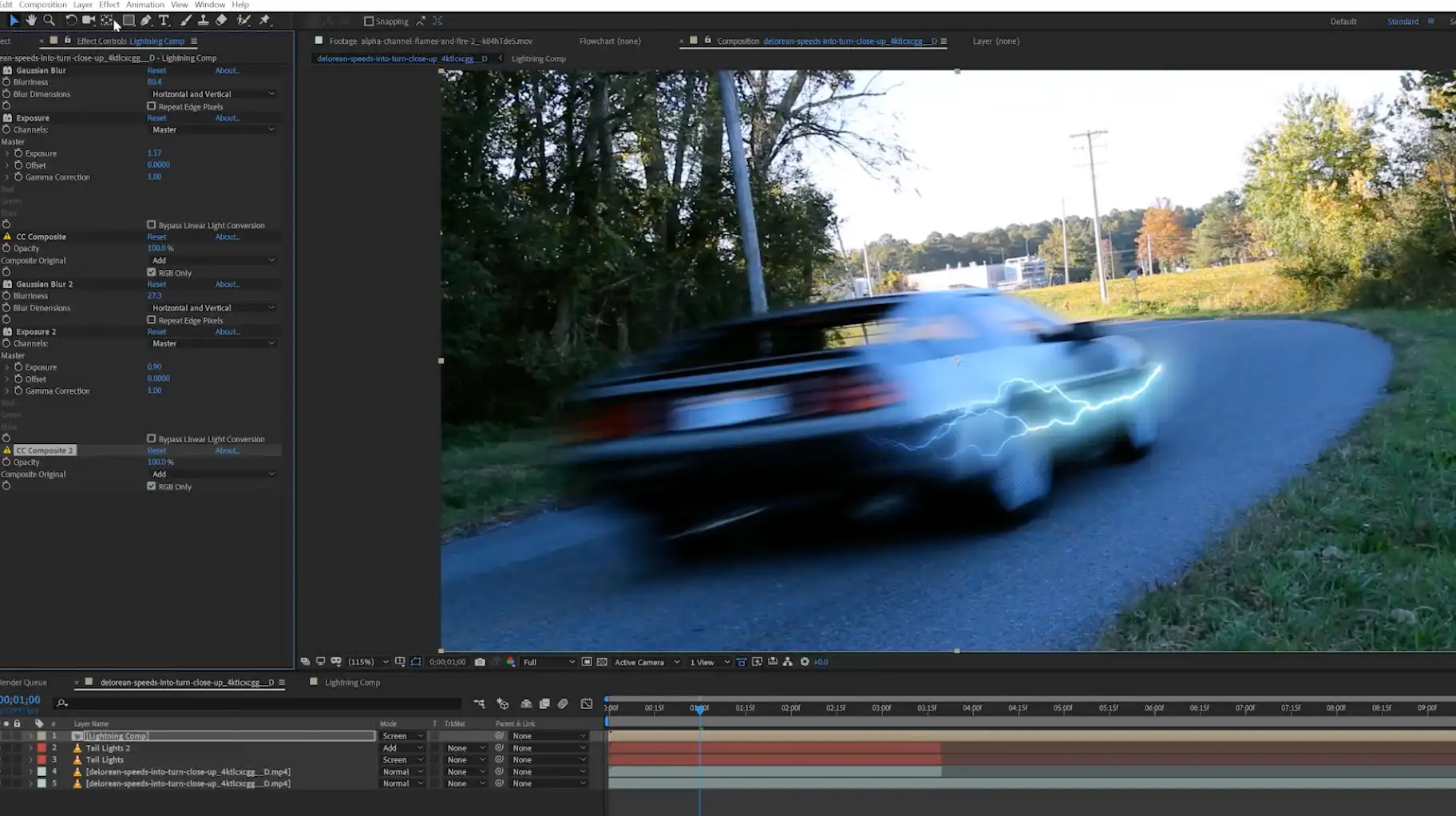Expand the Tail Lights 2 layer
Screen dimensions: 1456x816
click(30, 748)
